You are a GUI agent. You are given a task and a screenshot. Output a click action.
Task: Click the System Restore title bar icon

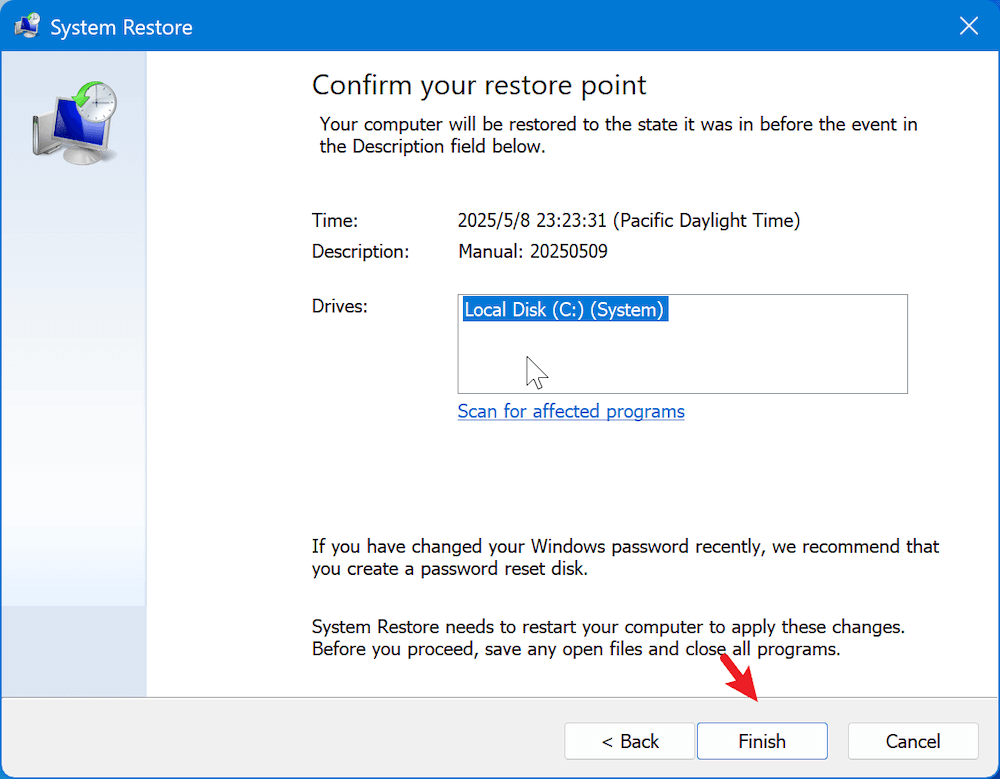pos(26,26)
